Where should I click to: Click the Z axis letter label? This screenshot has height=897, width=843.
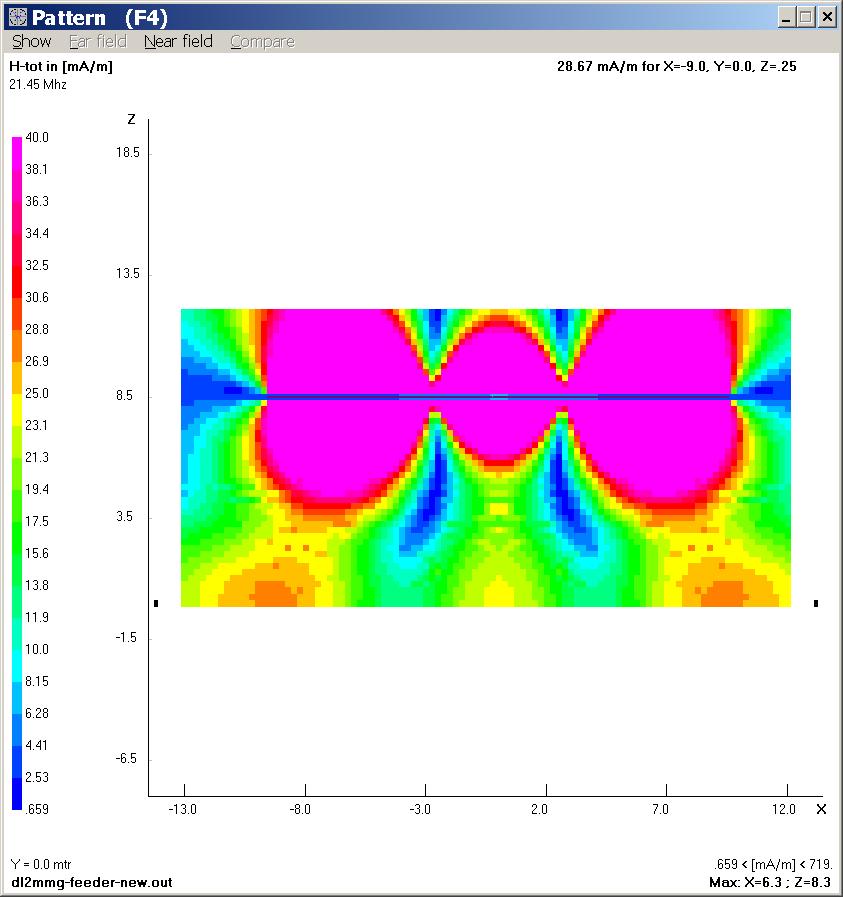coord(132,120)
